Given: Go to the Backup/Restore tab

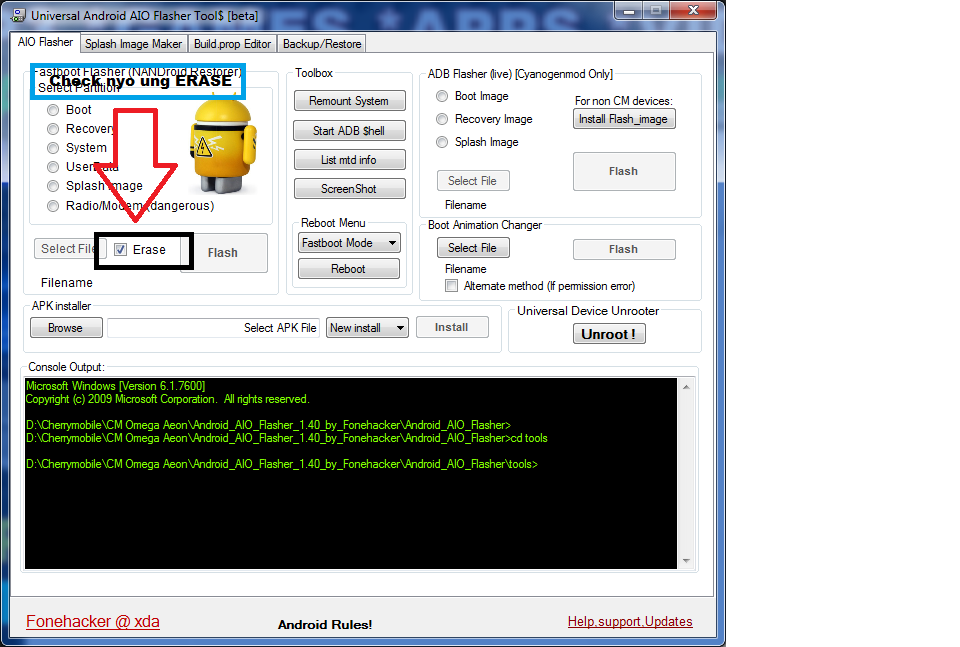Looking at the screenshot, I should coord(321,44).
